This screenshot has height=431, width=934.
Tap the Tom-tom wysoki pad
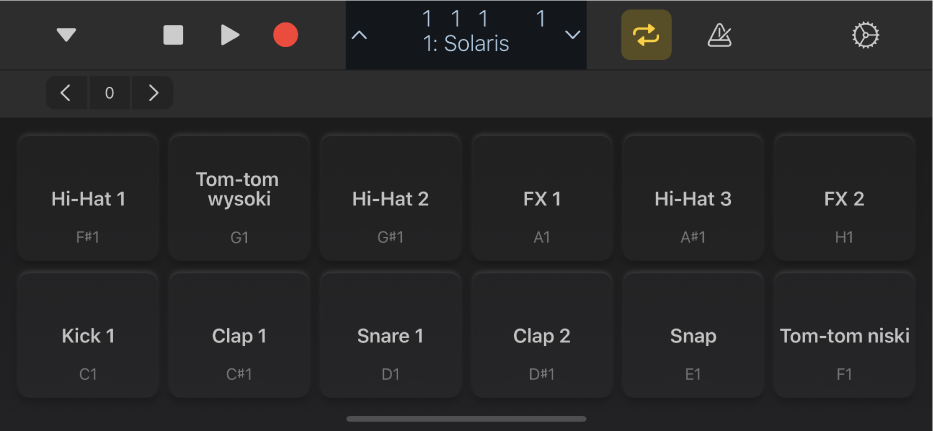click(238, 198)
